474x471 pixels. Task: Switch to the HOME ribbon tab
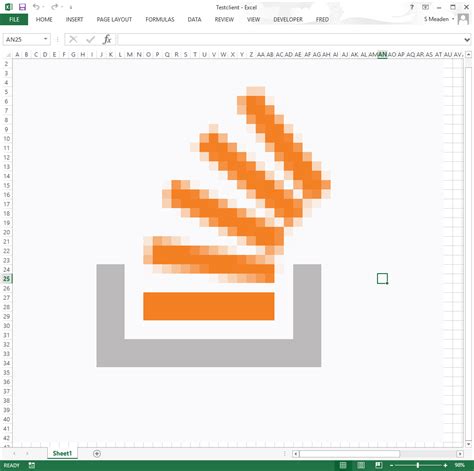(44, 20)
